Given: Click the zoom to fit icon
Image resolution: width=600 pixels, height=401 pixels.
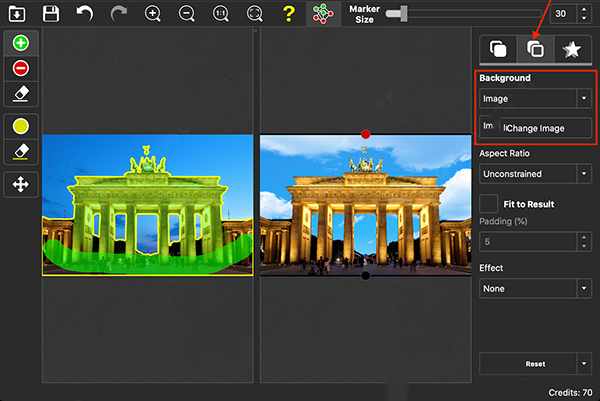Looking at the screenshot, I should pyautogui.click(x=255, y=14).
